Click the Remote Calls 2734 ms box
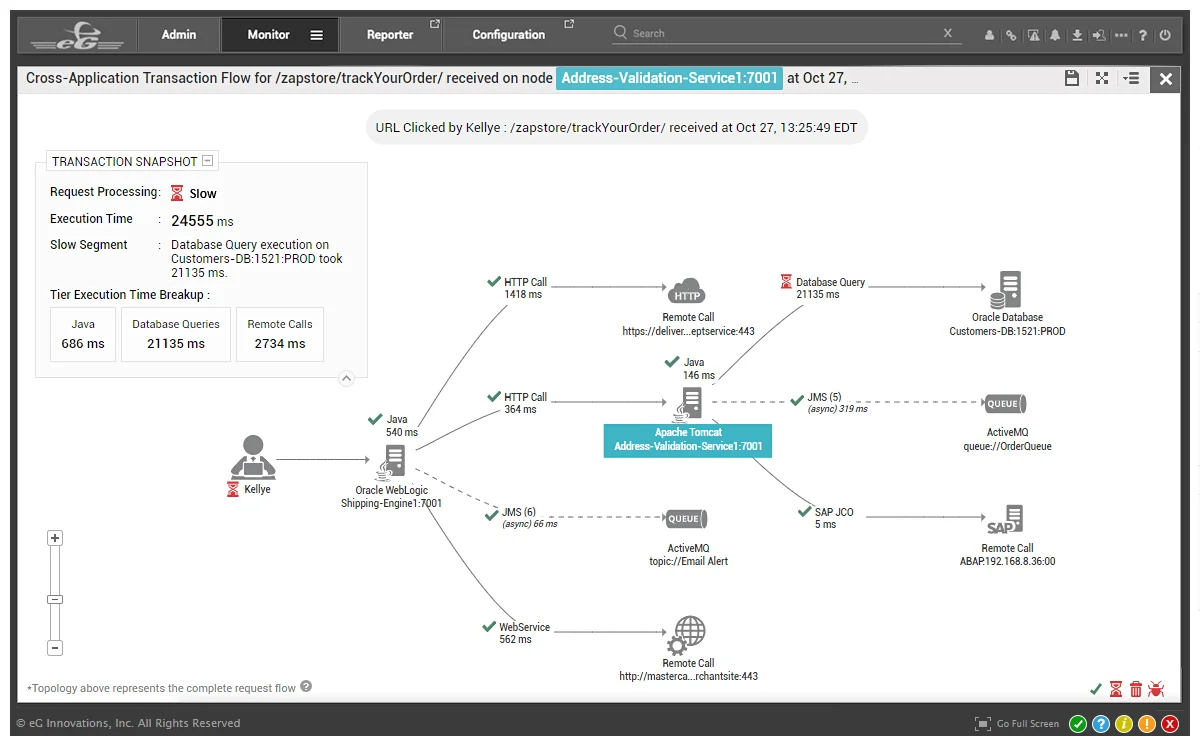The height and width of the screenshot is (746, 1200). (x=280, y=334)
